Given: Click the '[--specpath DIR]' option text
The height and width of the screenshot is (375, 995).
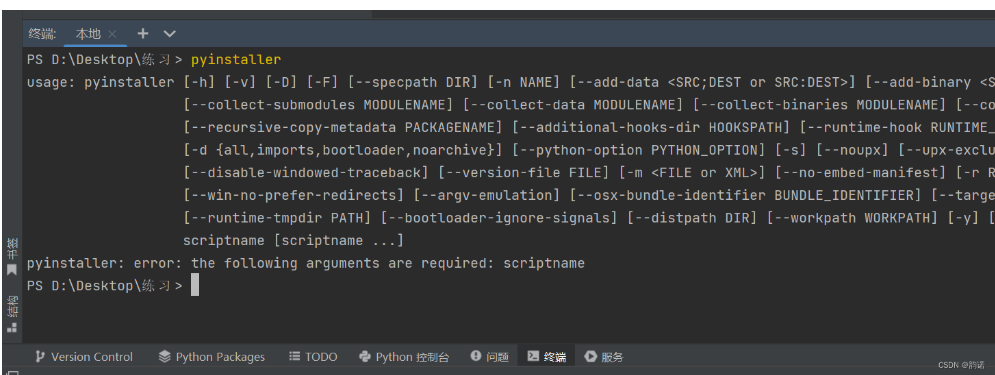Looking at the screenshot, I should [x=412, y=82].
